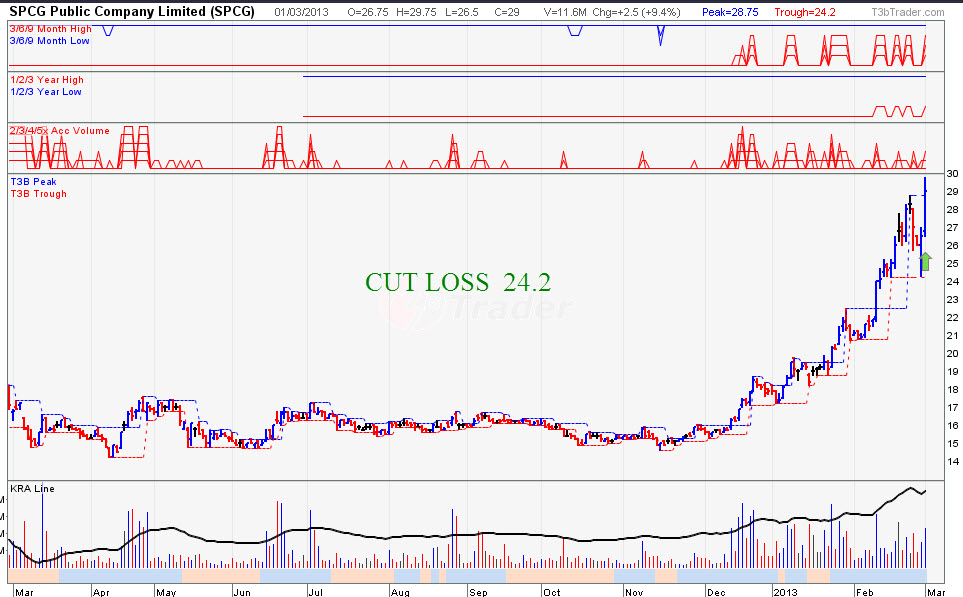Click the open price O=26.75
This screenshot has height=597, width=963.
[367, 12]
